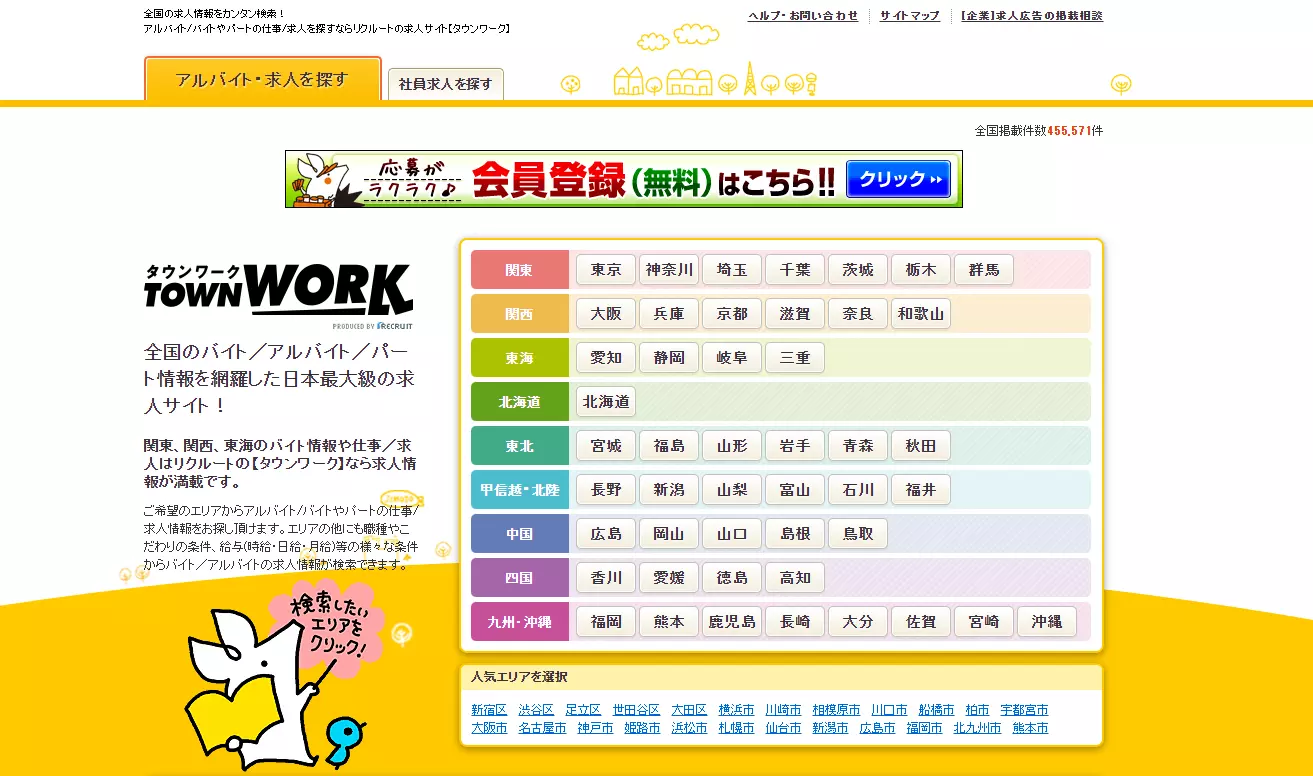Select the 千葉 prefecture button

(x=795, y=270)
